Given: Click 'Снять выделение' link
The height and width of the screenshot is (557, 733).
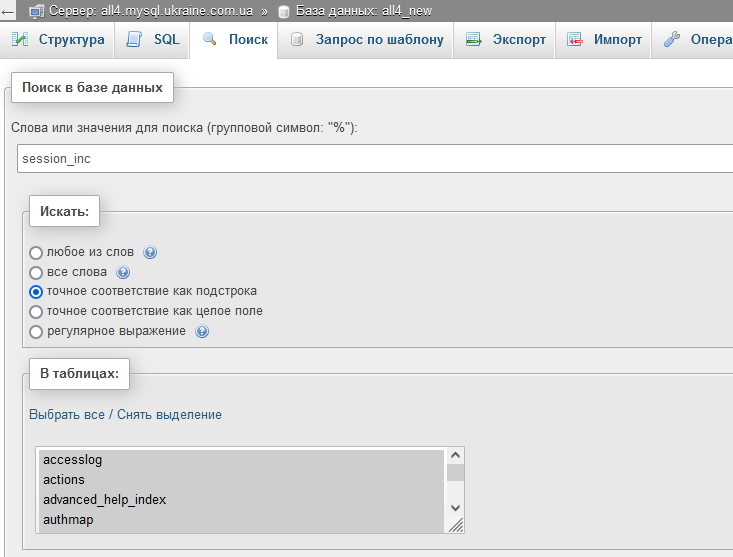Looking at the screenshot, I should click(169, 414).
